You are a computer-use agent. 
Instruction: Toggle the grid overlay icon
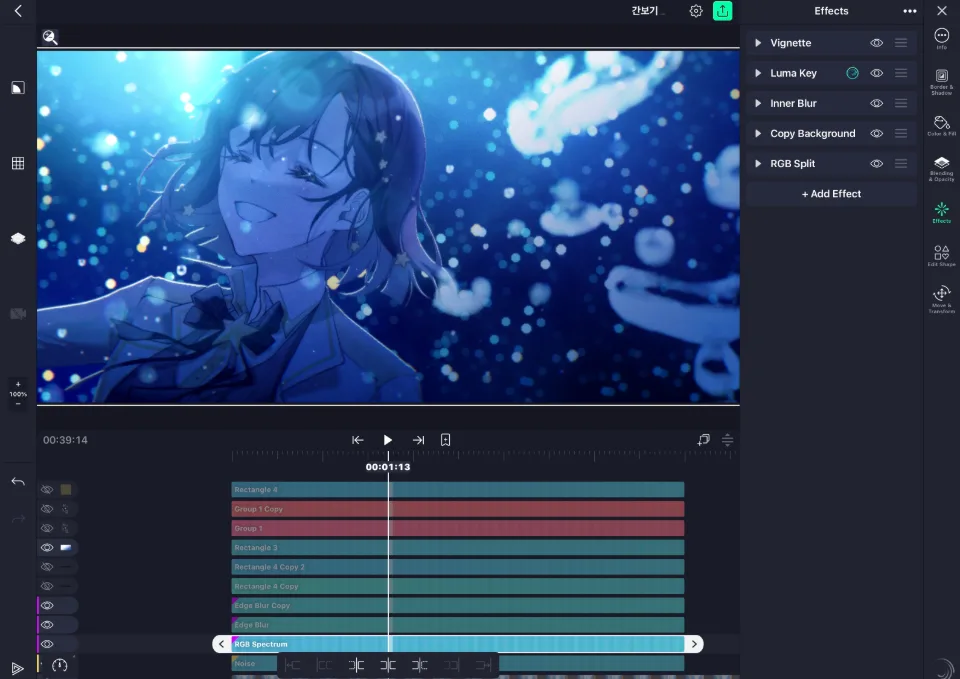[18, 163]
